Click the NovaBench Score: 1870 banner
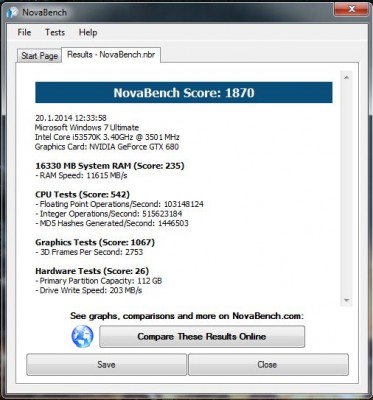This screenshot has width=373, height=400. pyautogui.click(x=184, y=93)
